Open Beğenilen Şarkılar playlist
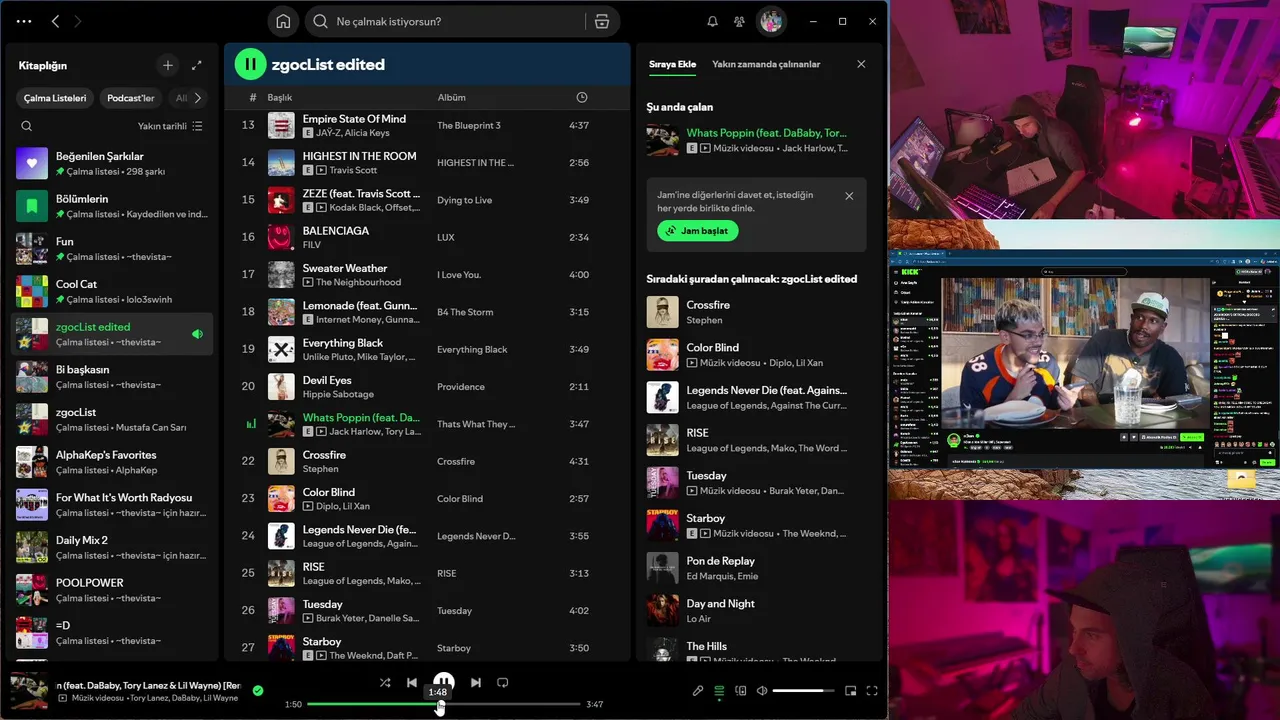 coord(112,163)
